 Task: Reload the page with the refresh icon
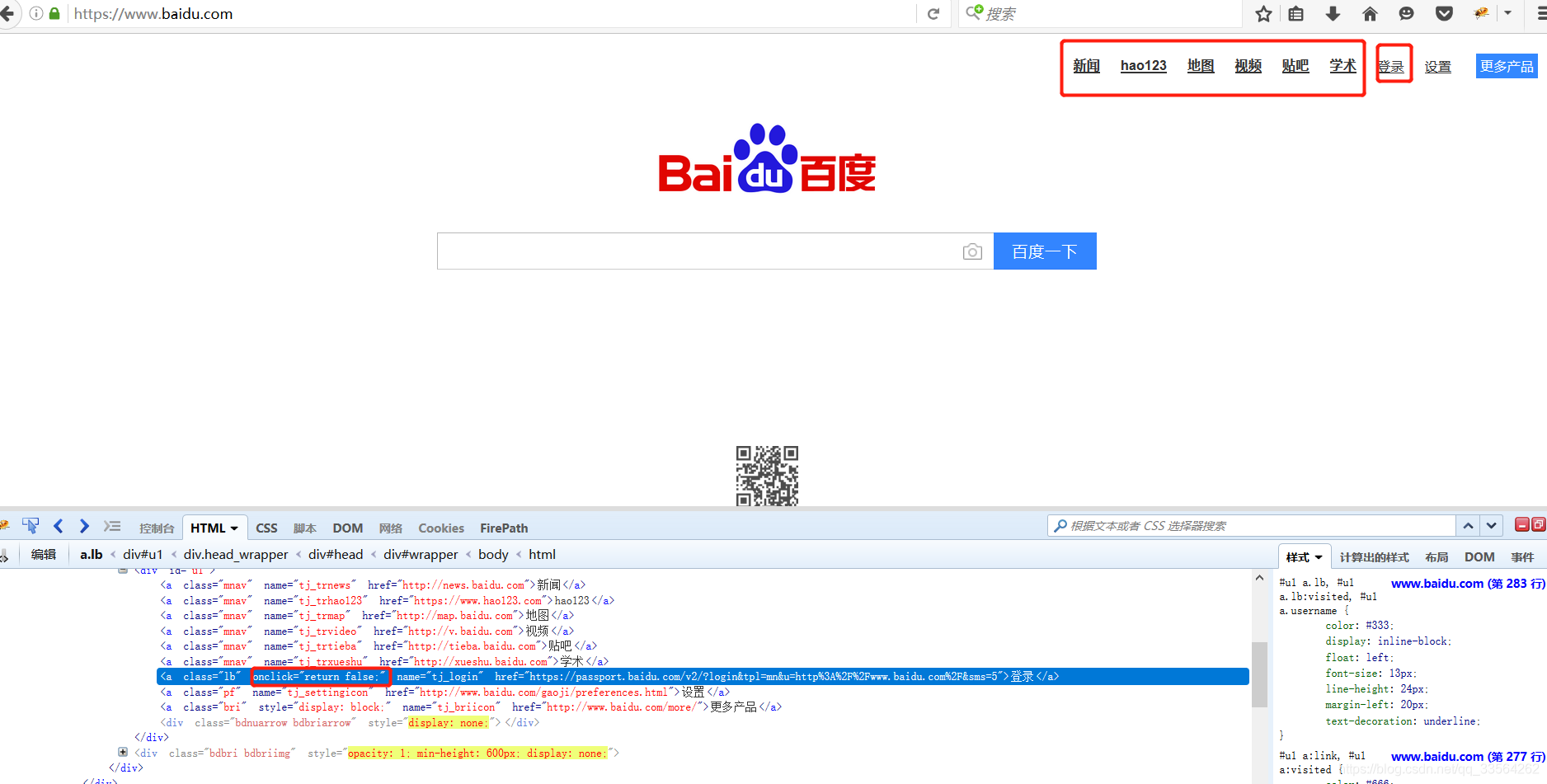pos(933,14)
